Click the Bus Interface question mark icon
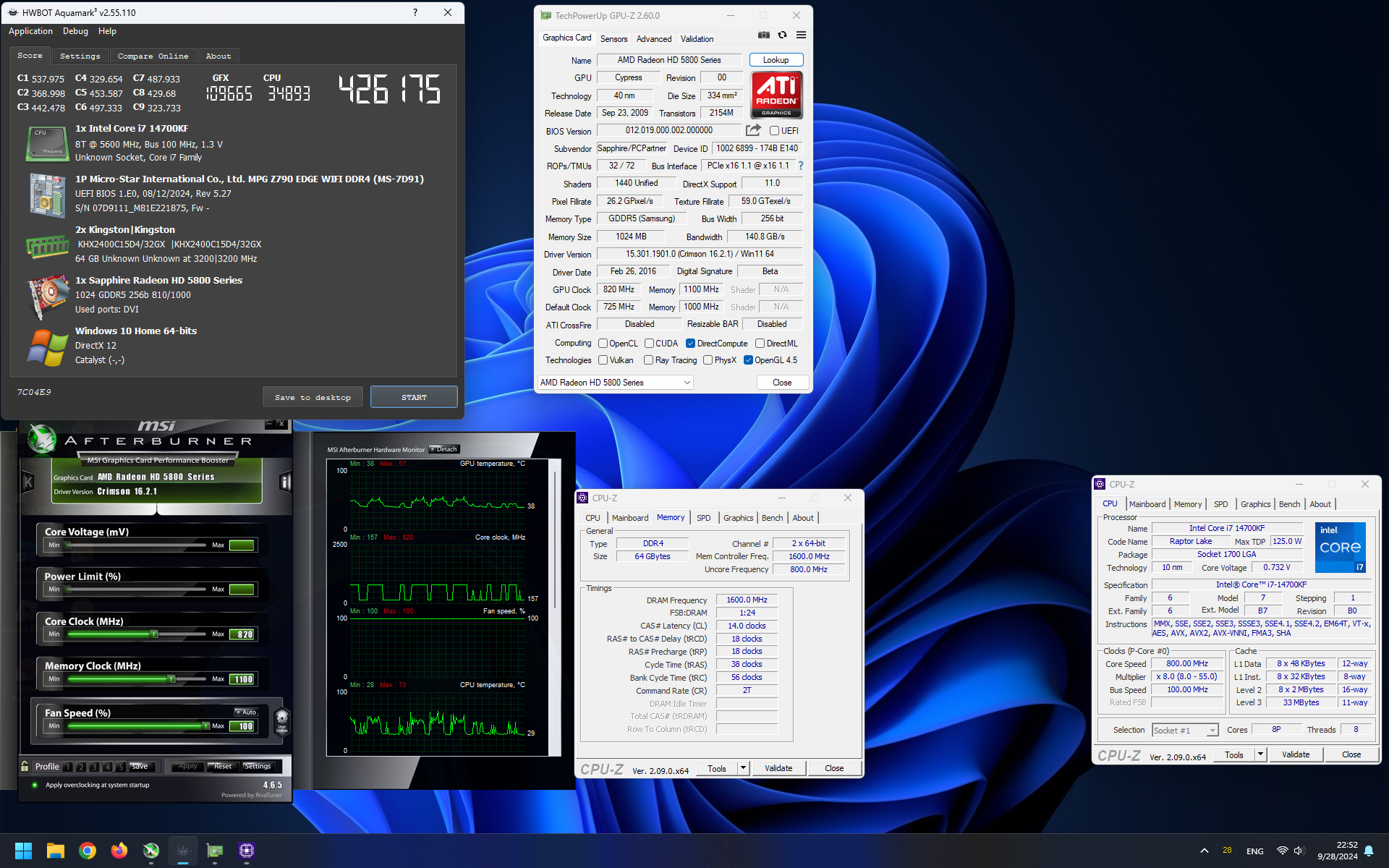1389x868 pixels. click(x=801, y=166)
